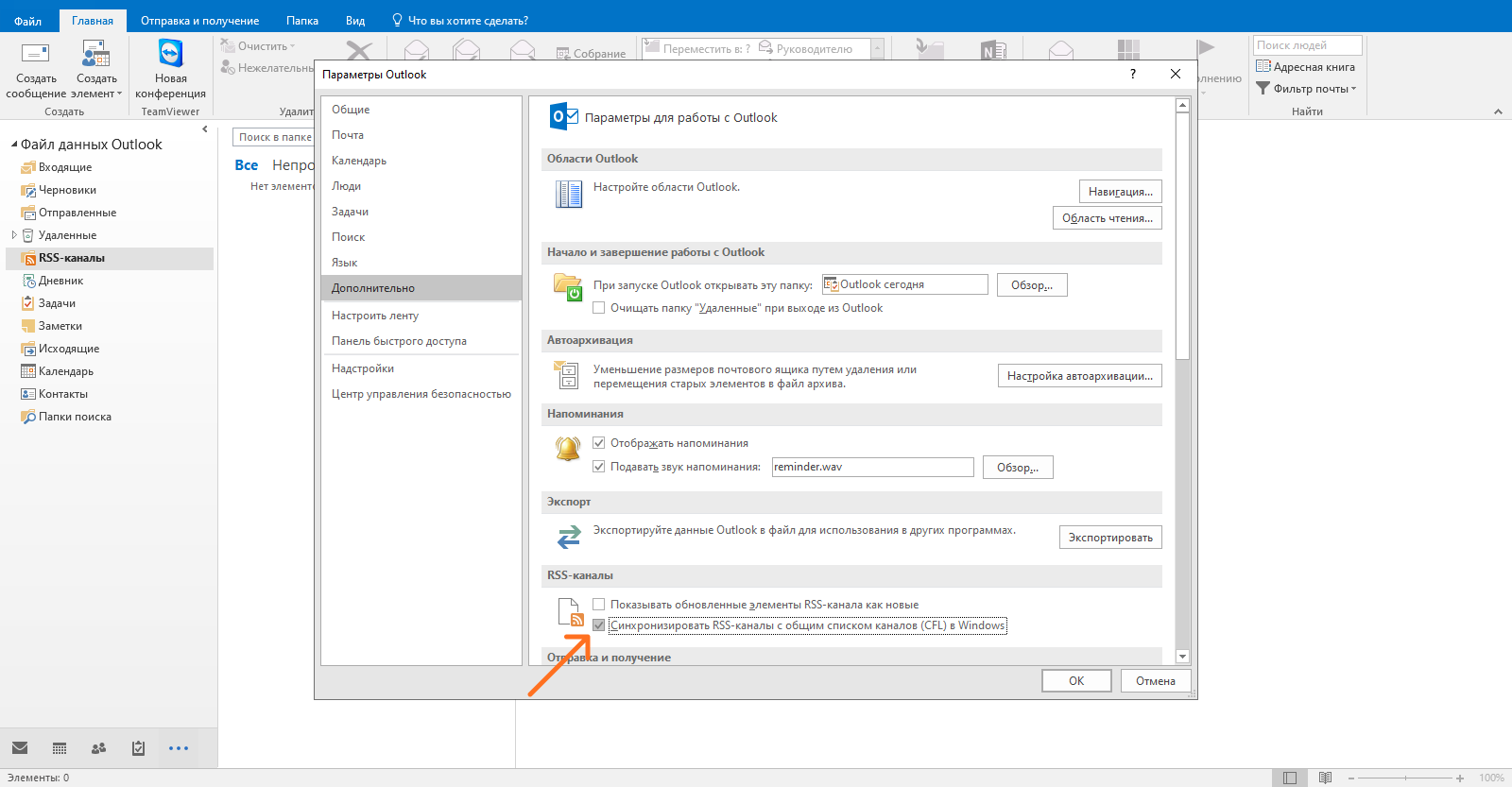Open People view from bottom navigation

tap(98, 748)
